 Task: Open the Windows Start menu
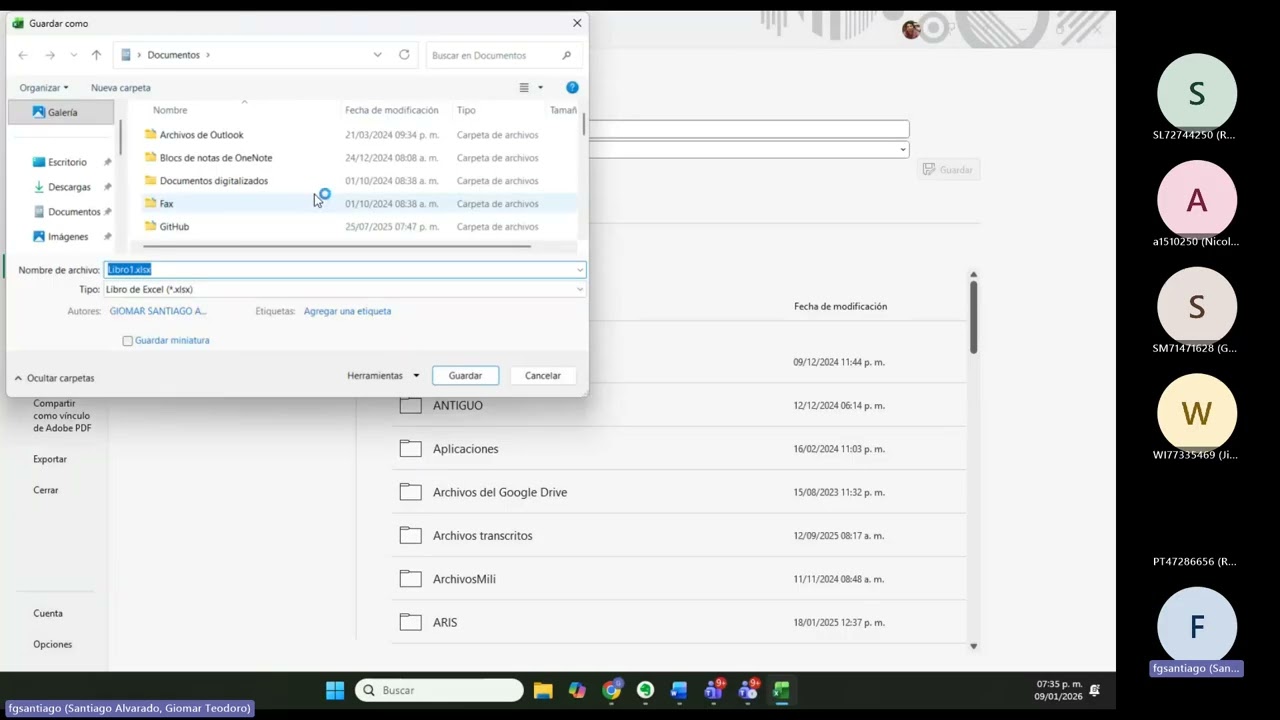click(x=335, y=690)
